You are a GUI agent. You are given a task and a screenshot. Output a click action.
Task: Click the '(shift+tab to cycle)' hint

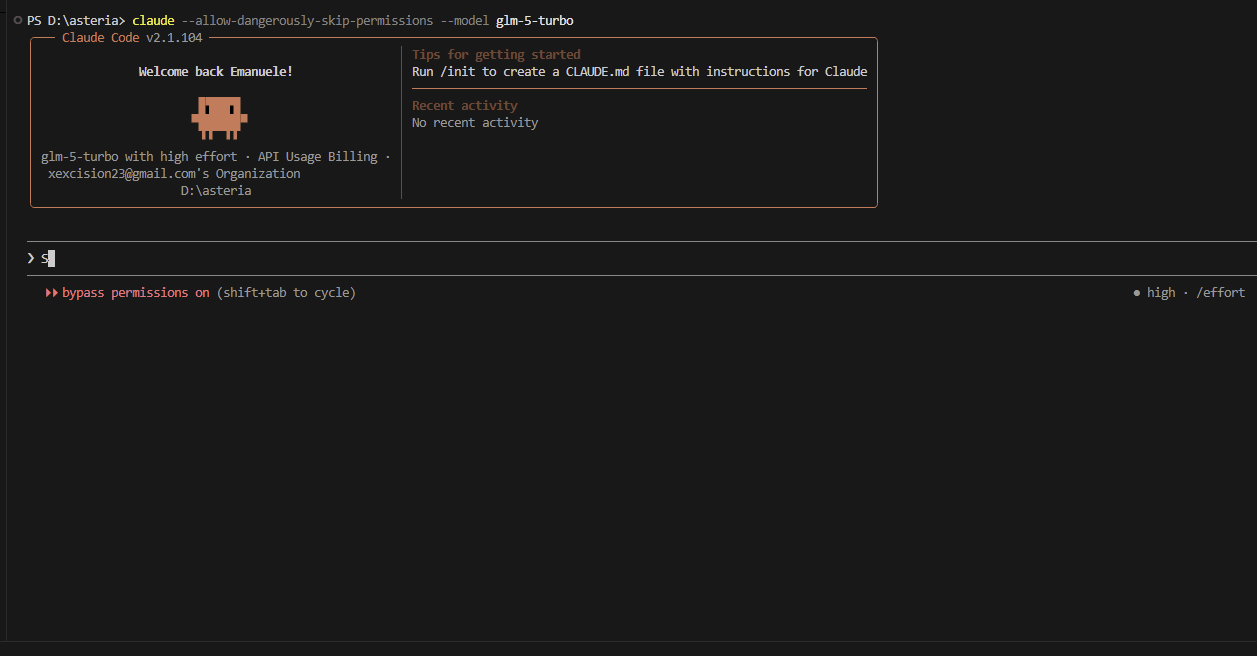[x=286, y=293]
